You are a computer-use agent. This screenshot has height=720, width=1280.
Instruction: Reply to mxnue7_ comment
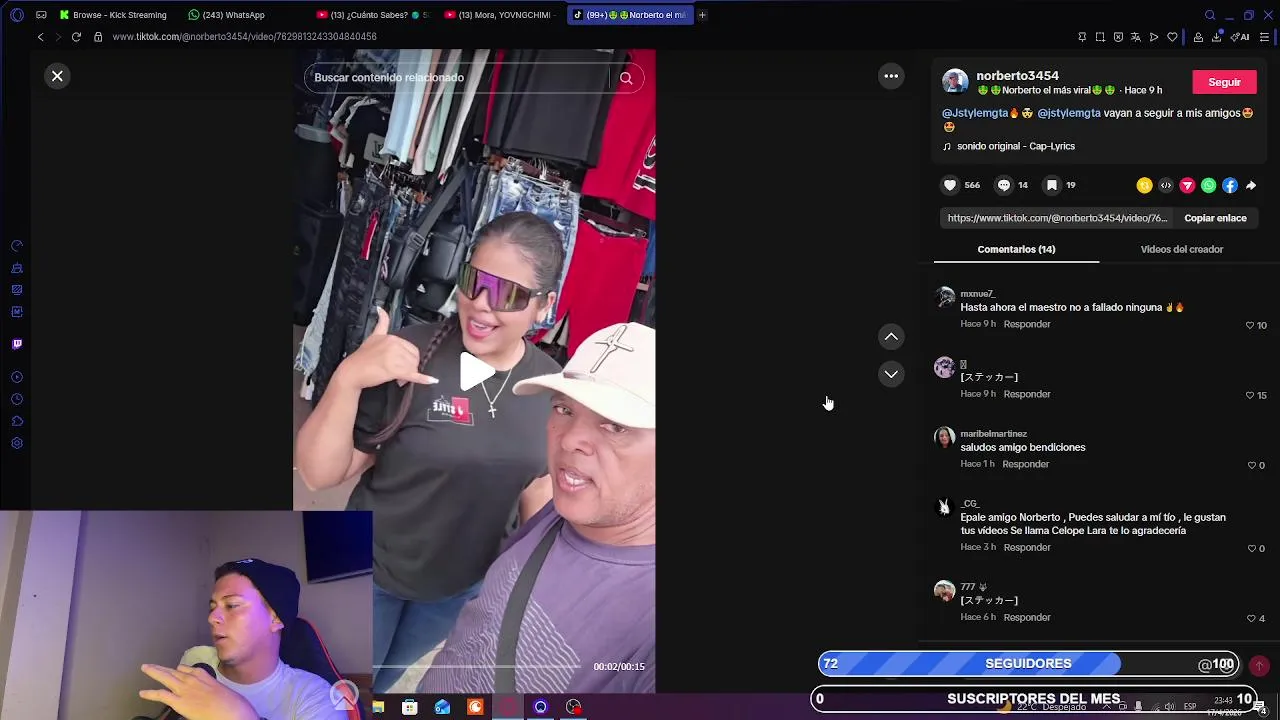(1027, 324)
